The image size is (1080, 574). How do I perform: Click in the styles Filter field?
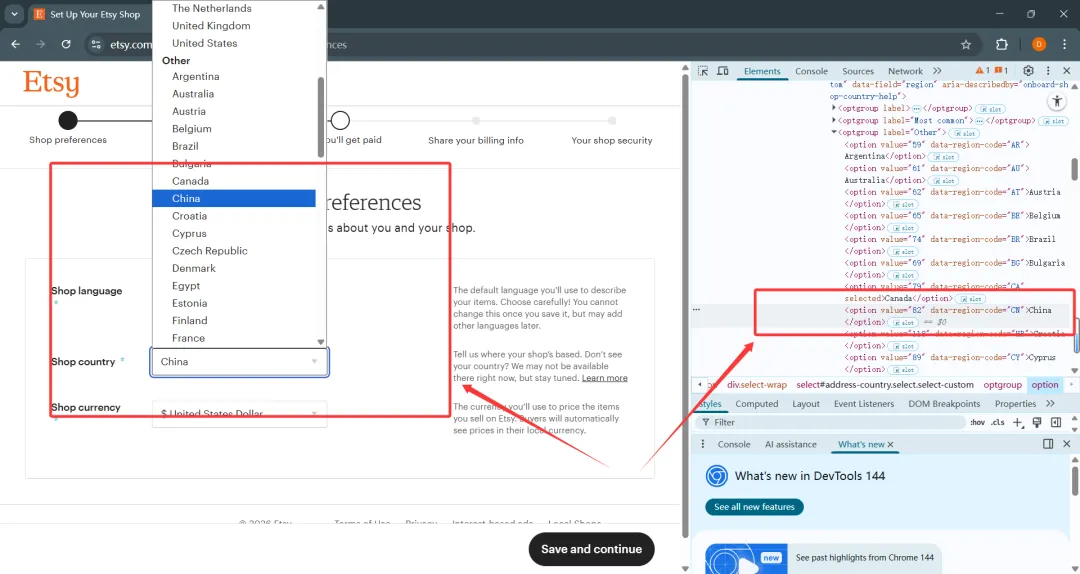coord(833,422)
